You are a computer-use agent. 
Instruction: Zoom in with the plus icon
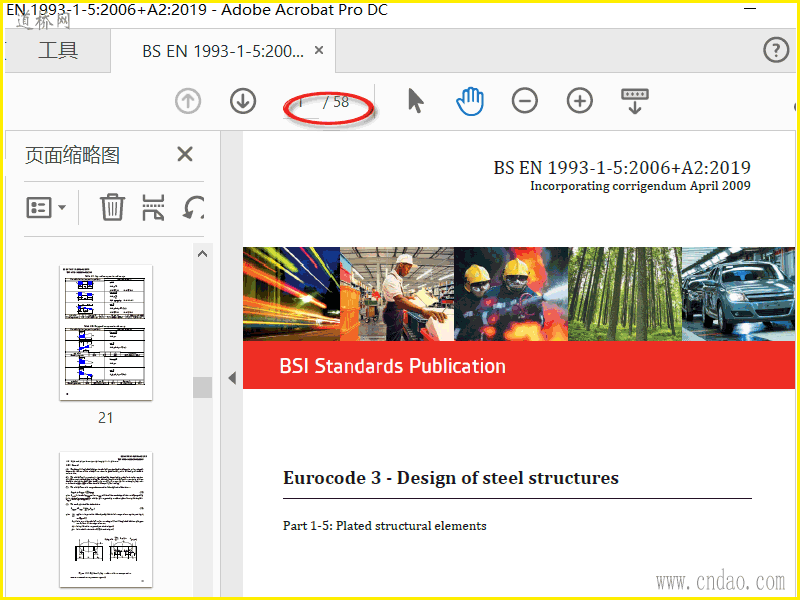click(x=580, y=101)
